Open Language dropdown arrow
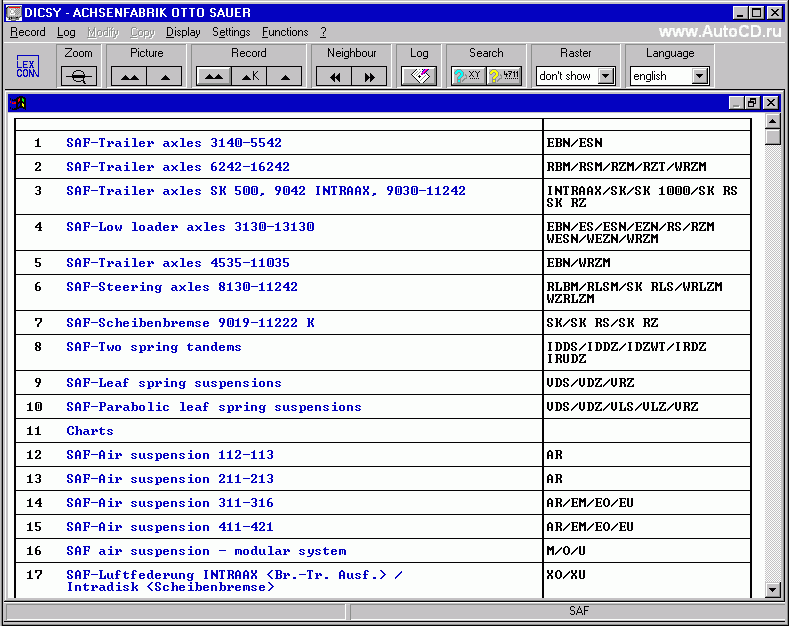The height and width of the screenshot is (626, 789). (699, 76)
